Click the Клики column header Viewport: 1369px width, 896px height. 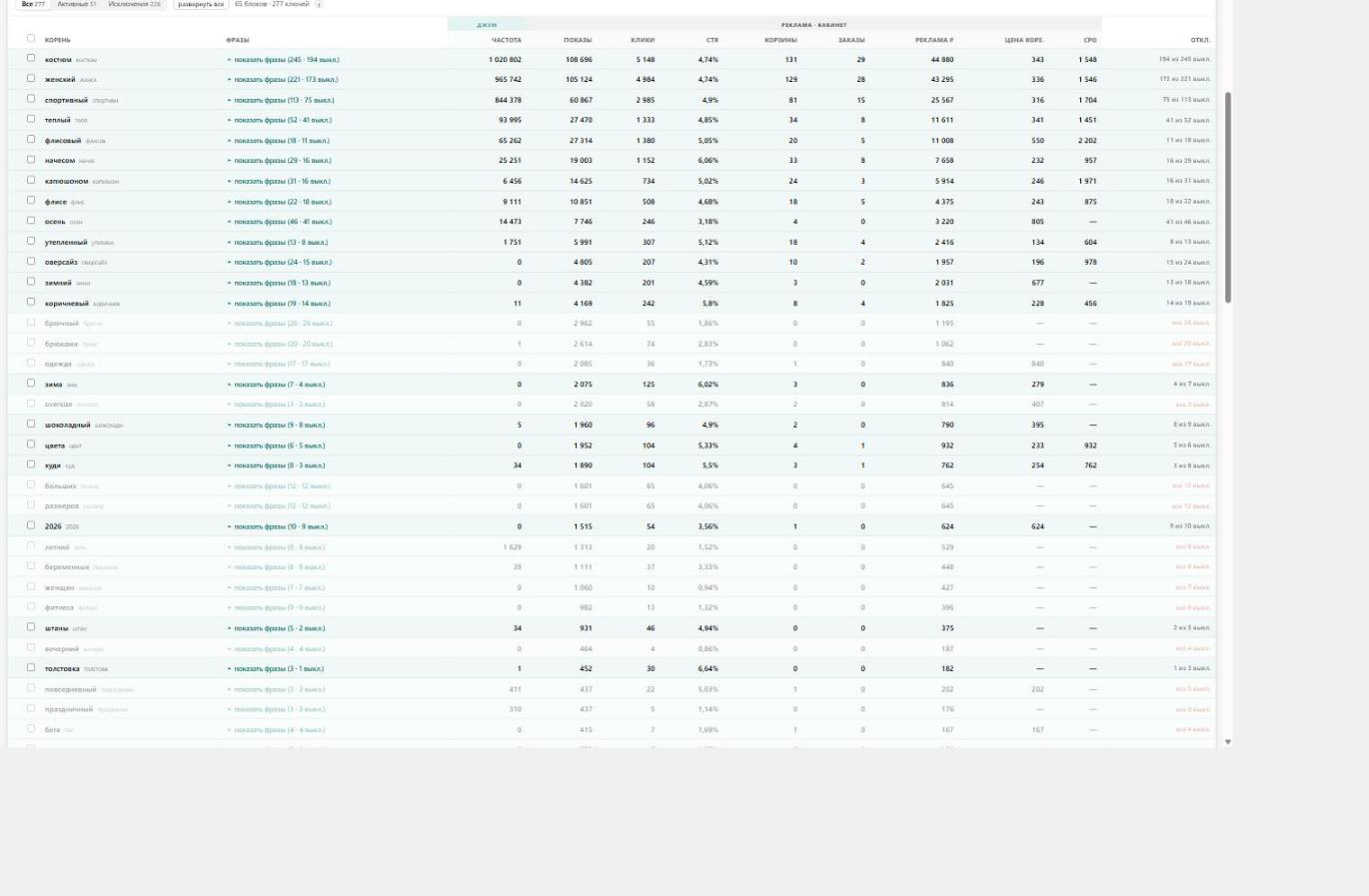click(x=643, y=40)
